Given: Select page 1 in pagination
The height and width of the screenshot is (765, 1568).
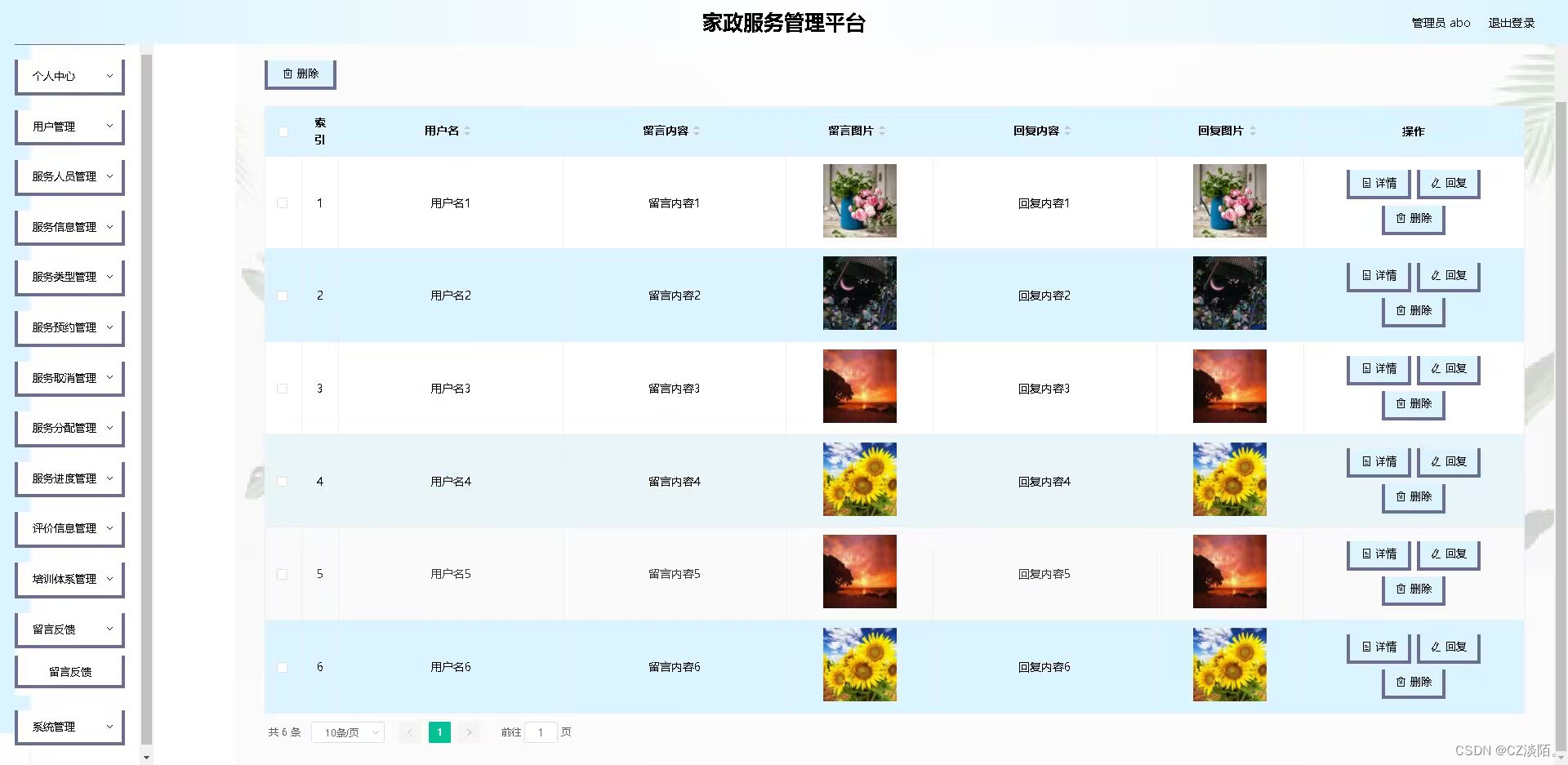Looking at the screenshot, I should pos(439,732).
